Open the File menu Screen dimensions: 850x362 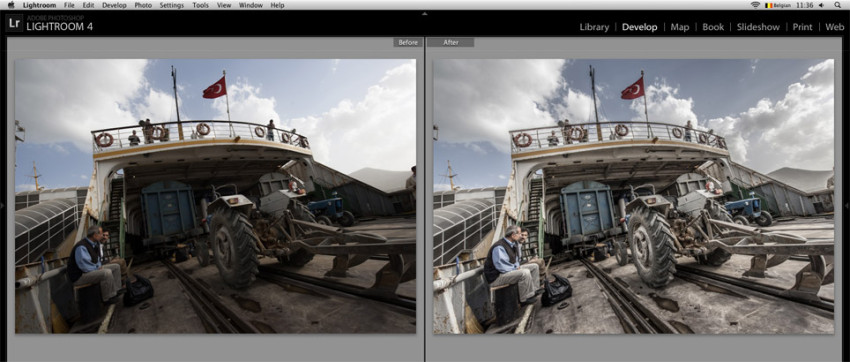click(69, 5)
